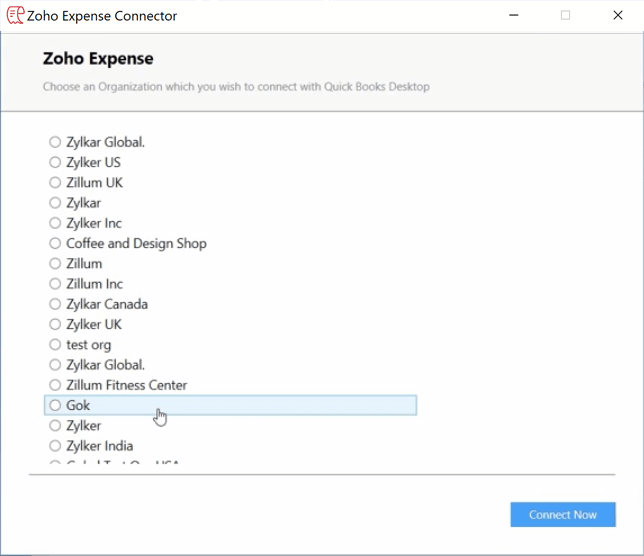Minimize the Zoho Expense Connector window

513,16
